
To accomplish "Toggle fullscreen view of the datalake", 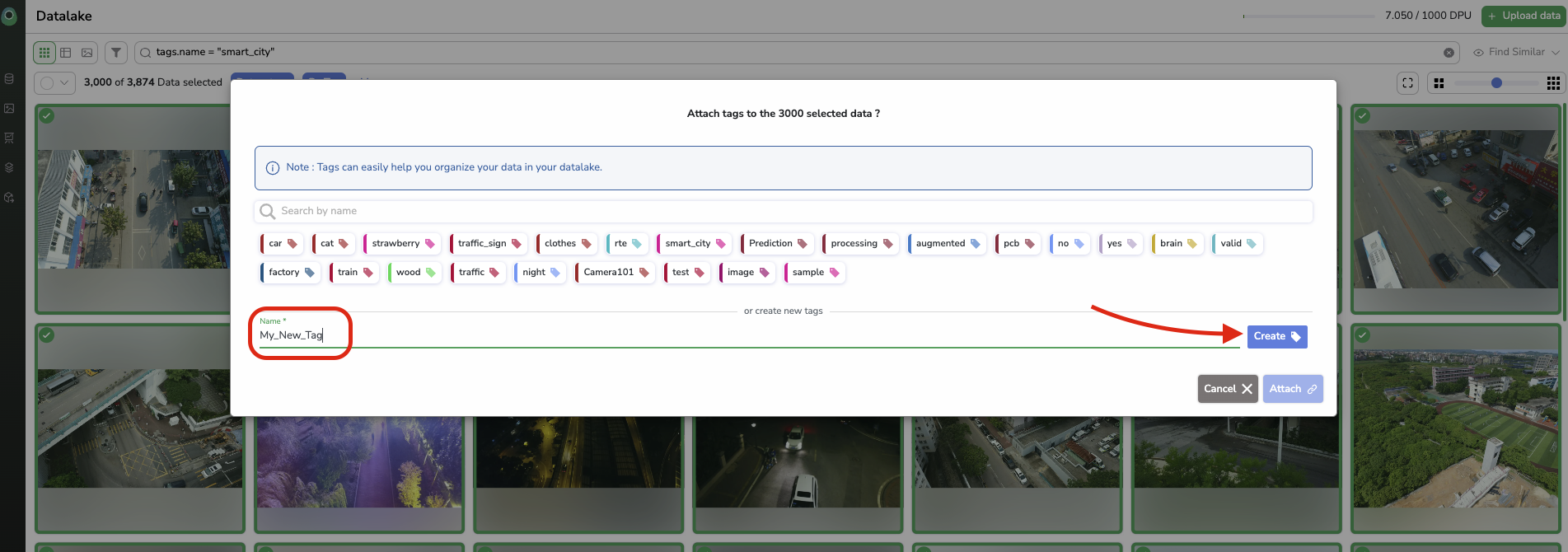I will pos(1407,82).
